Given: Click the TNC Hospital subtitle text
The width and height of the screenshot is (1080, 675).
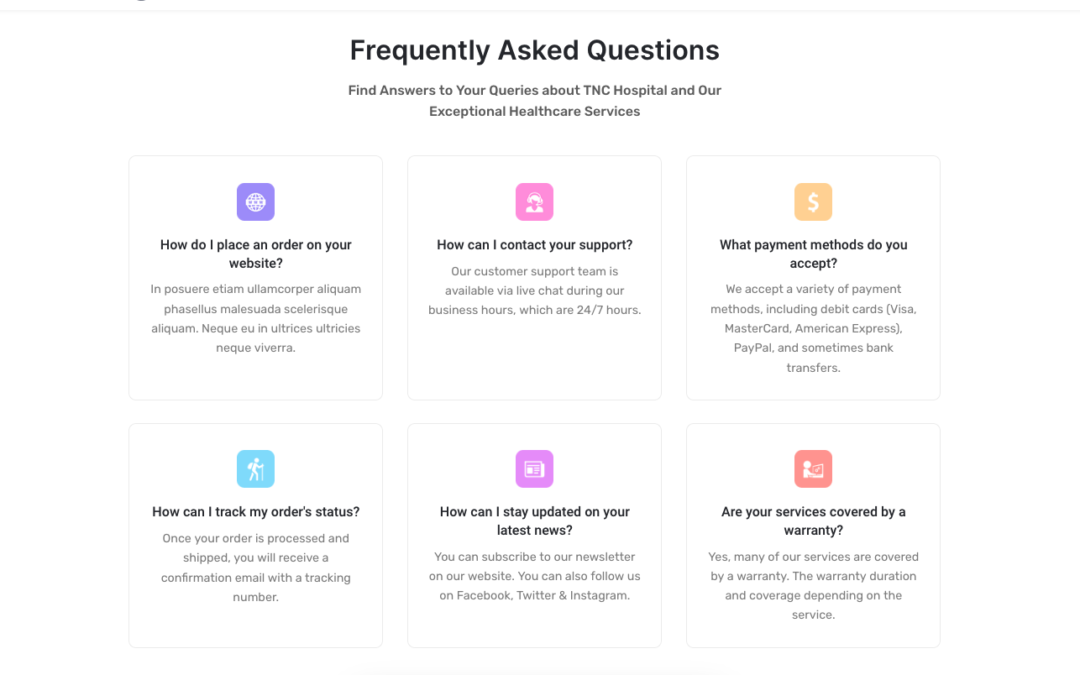Looking at the screenshot, I should coord(534,100).
